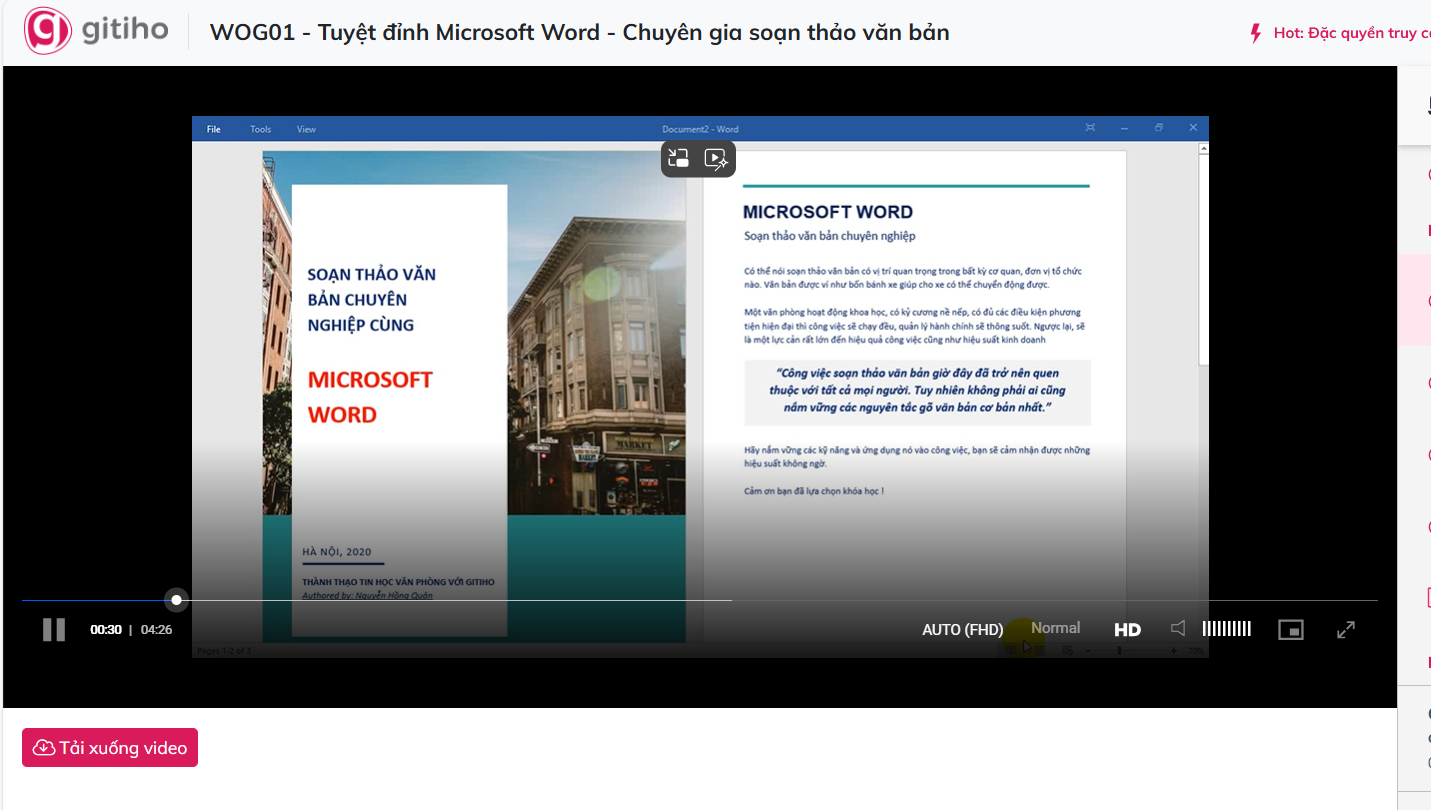1431x810 pixels.
Task: Click the Gitiho logo
Action: pyautogui.click(x=96, y=31)
